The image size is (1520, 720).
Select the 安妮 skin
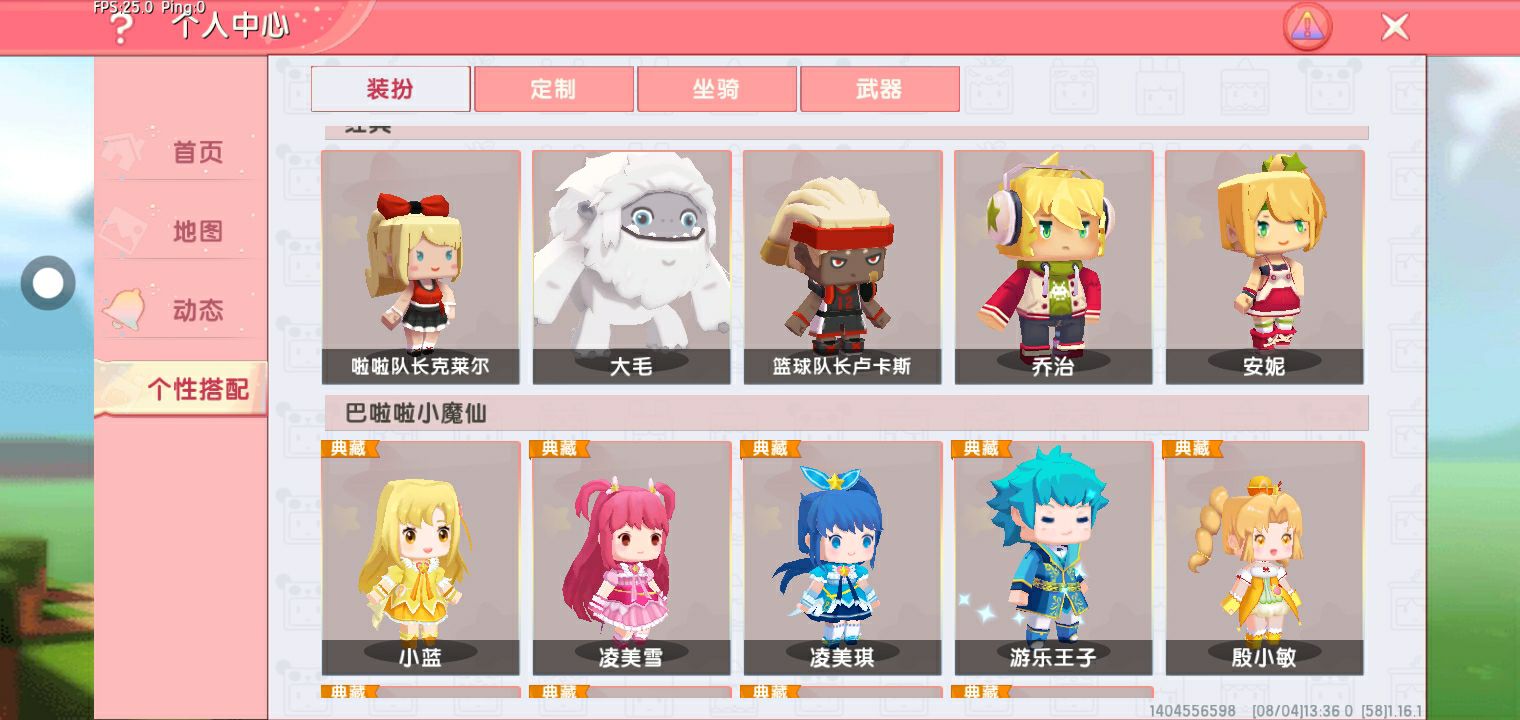[x=1265, y=267]
